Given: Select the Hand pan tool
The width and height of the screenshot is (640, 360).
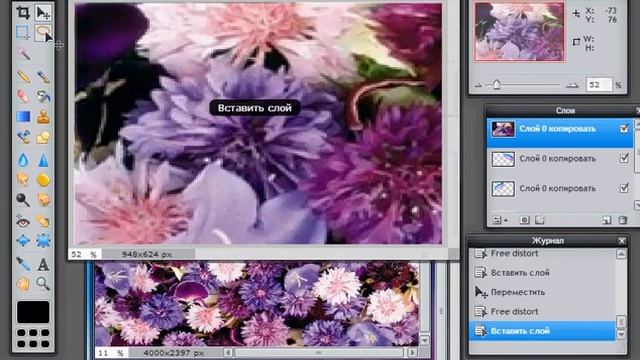Looking at the screenshot, I should (23, 283).
